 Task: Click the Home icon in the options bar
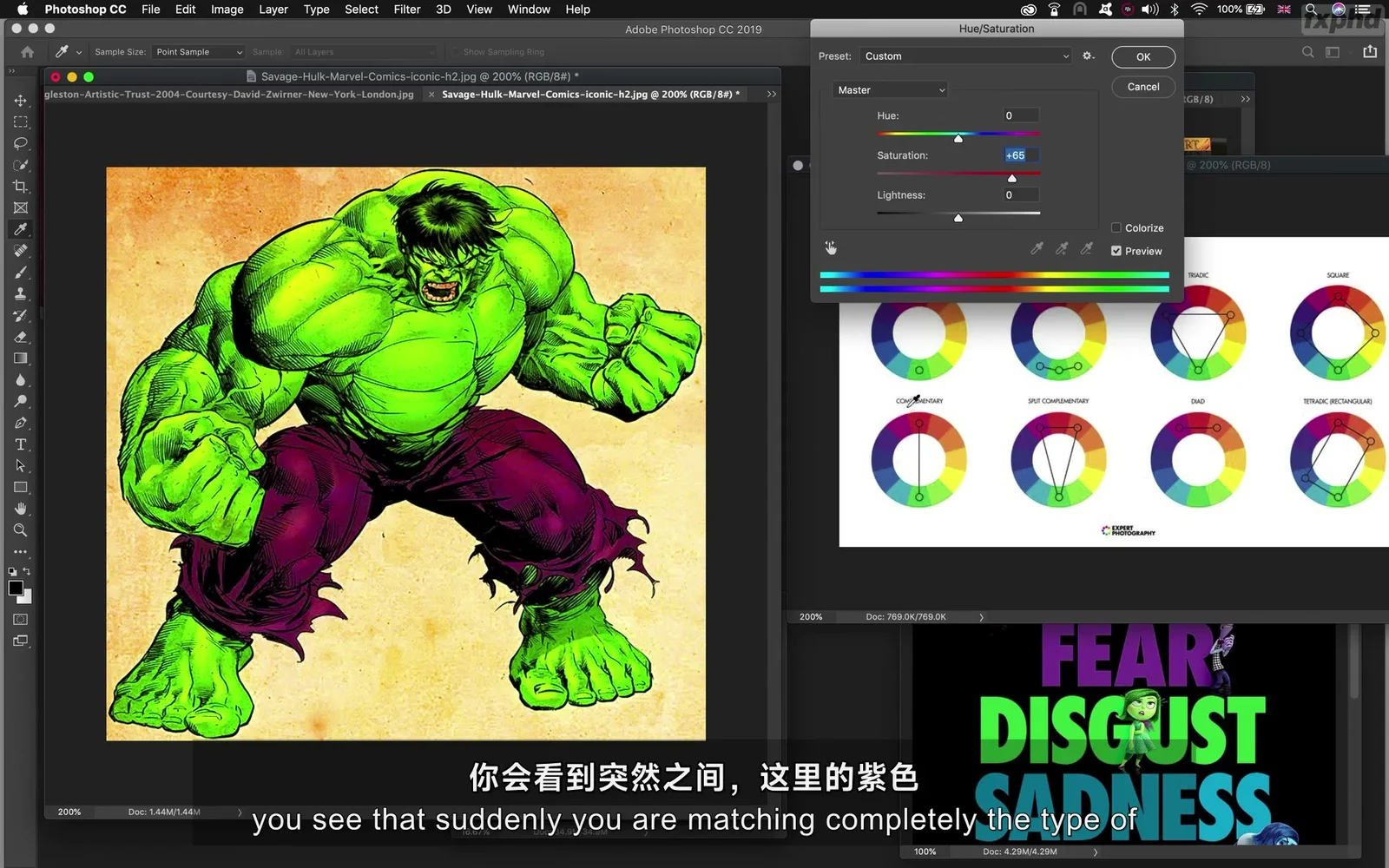point(27,52)
